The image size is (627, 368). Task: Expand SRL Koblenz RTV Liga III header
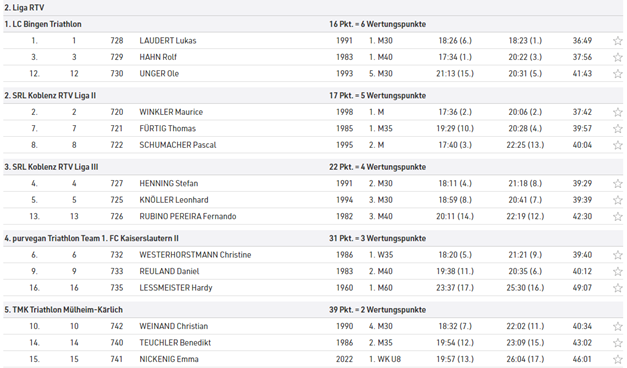[x=313, y=167]
